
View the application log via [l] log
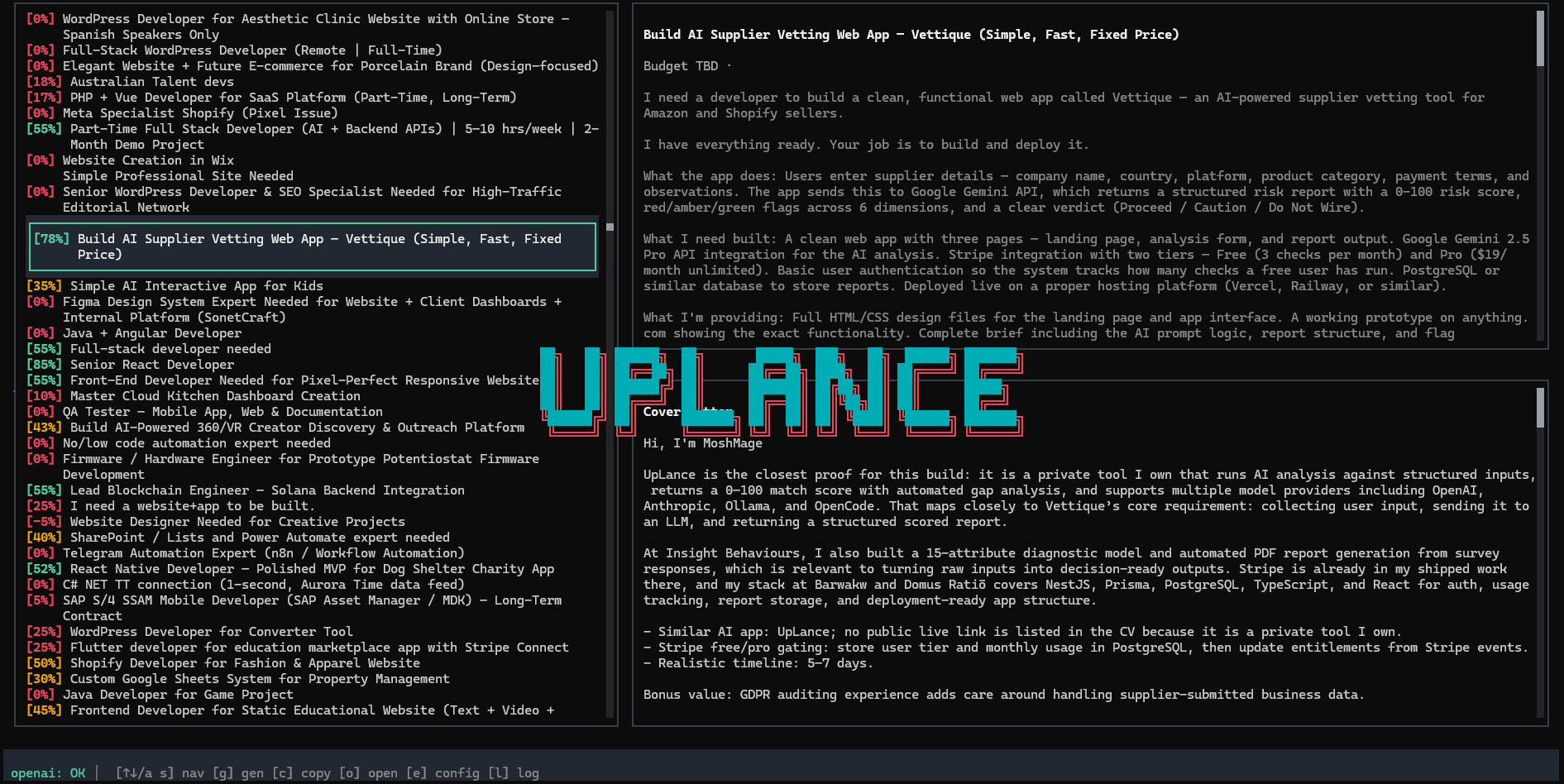(514, 772)
